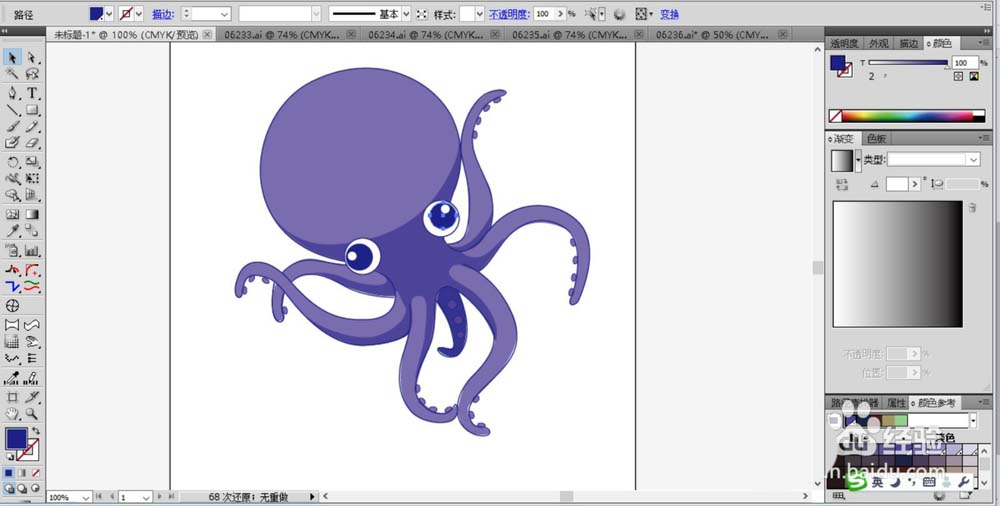Open the 透明度 panel tab
This screenshot has height=506, width=1000.
[x=844, y=43]
